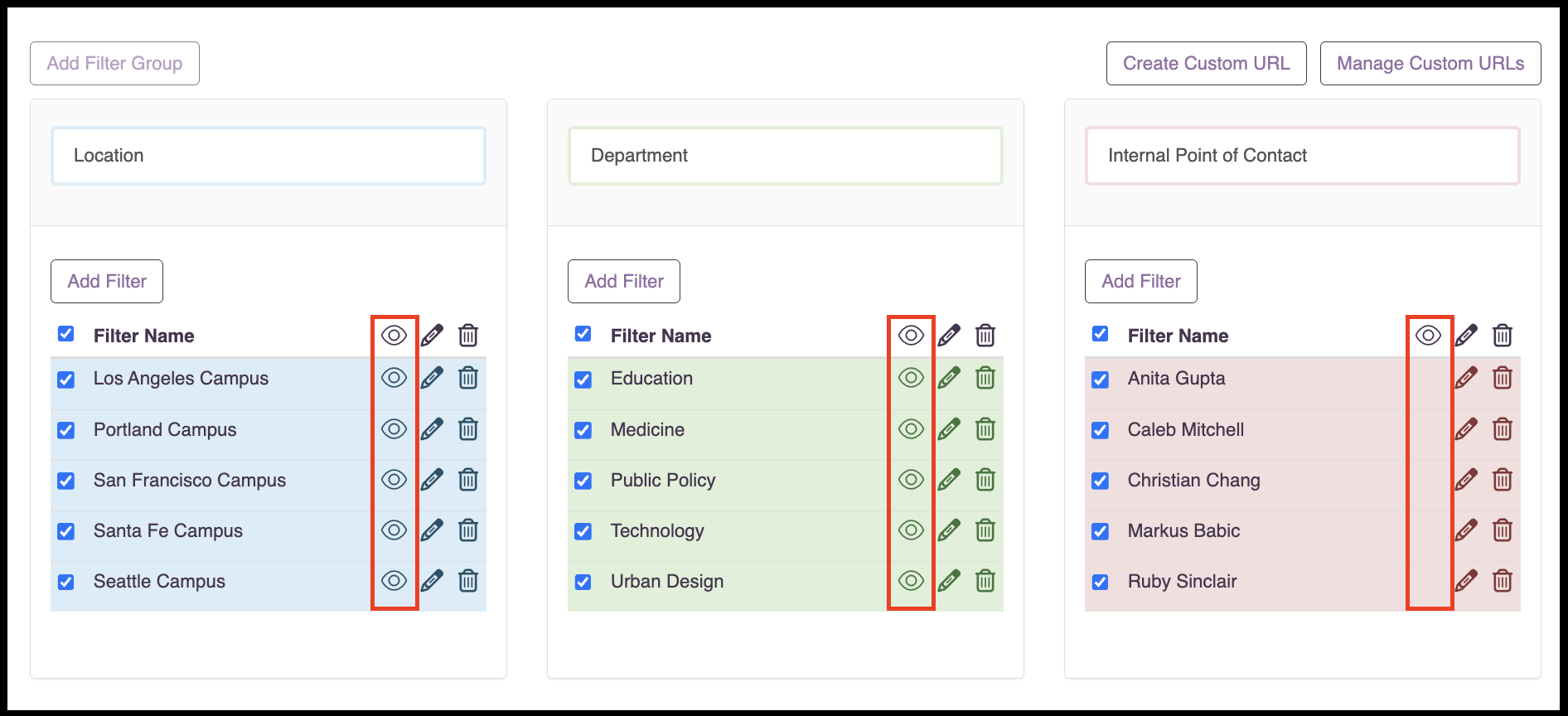Image resolution: width=1568 pixels, height=716 pixels.
Task: Edit the Medicine filter
Action: coord(949,429)
